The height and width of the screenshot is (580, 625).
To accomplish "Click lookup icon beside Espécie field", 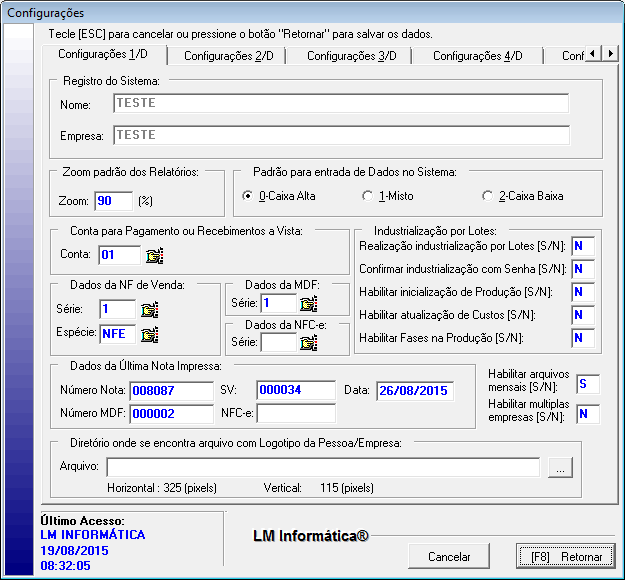I will tap(149, 334).
